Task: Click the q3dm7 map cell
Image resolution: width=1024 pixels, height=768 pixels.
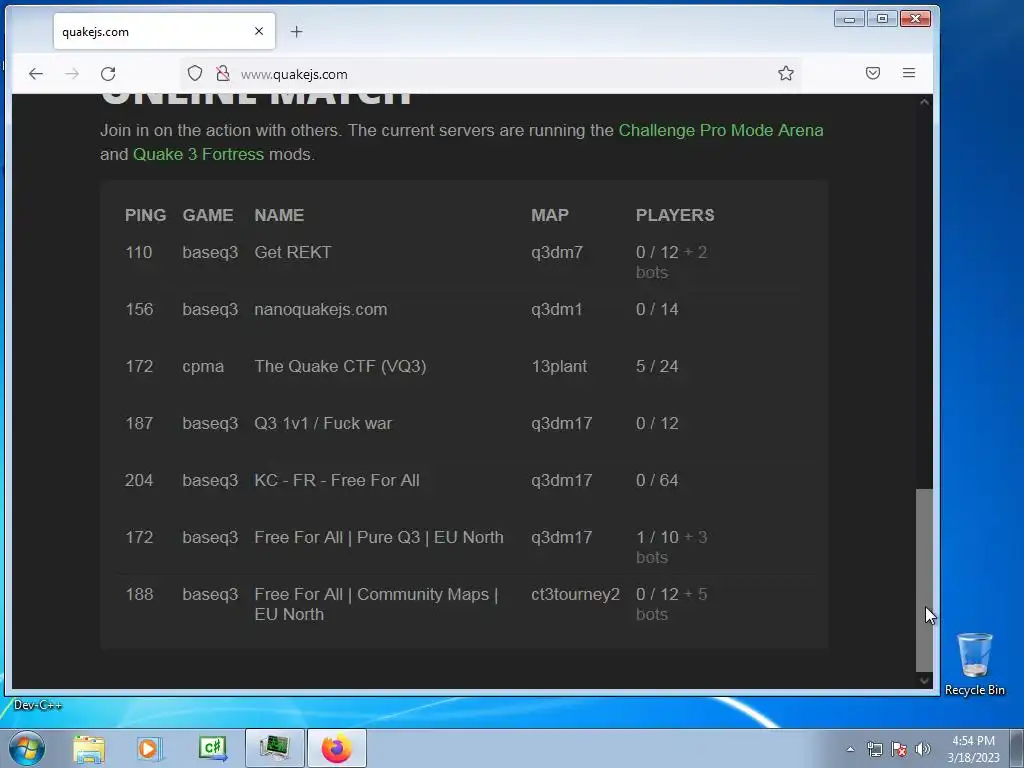Action: tap(556, 252)
